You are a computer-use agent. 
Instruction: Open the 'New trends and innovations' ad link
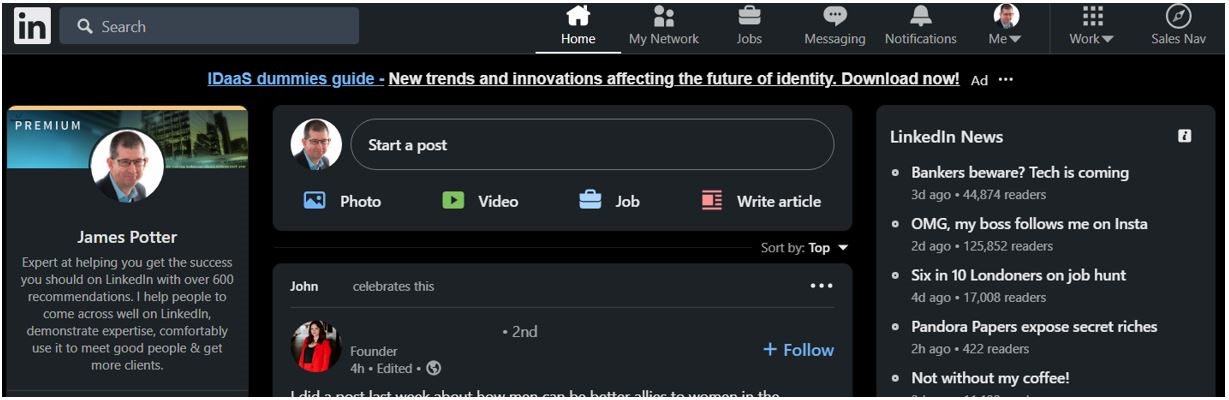[674, 79]
